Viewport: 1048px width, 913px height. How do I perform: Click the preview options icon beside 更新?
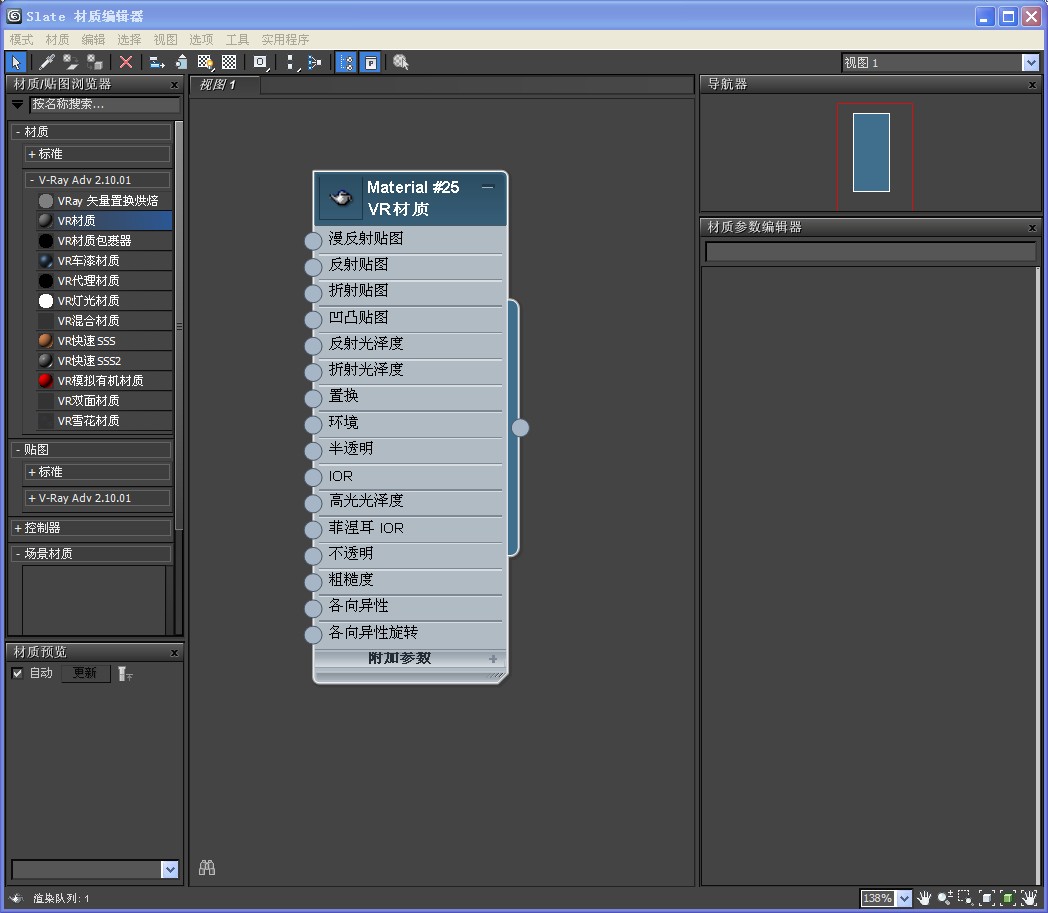coord(125,673)
